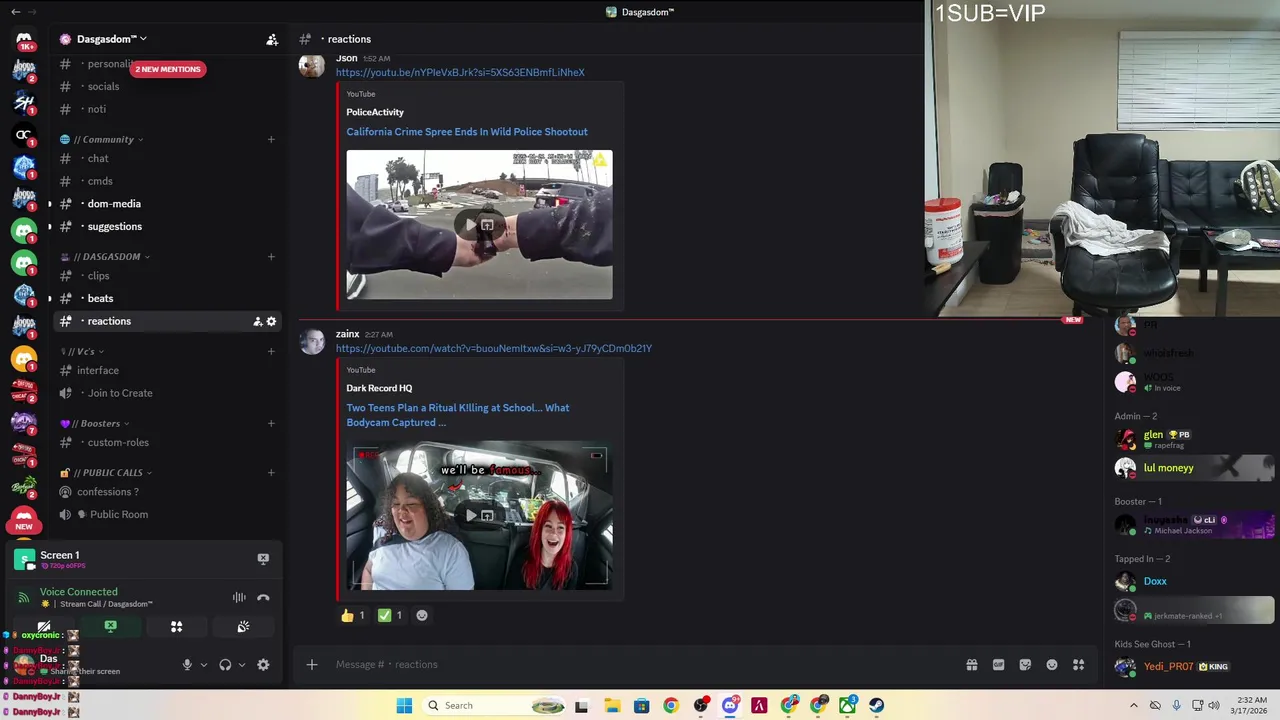Open the Windows Start menu
1280x720 pixels.
pyautogui.click(x=404, y=706)
